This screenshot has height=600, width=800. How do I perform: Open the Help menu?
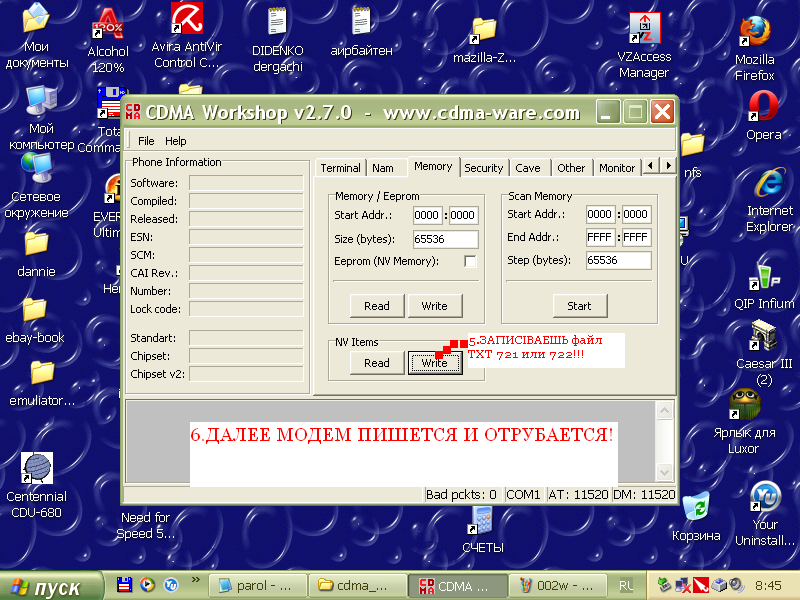176,141
